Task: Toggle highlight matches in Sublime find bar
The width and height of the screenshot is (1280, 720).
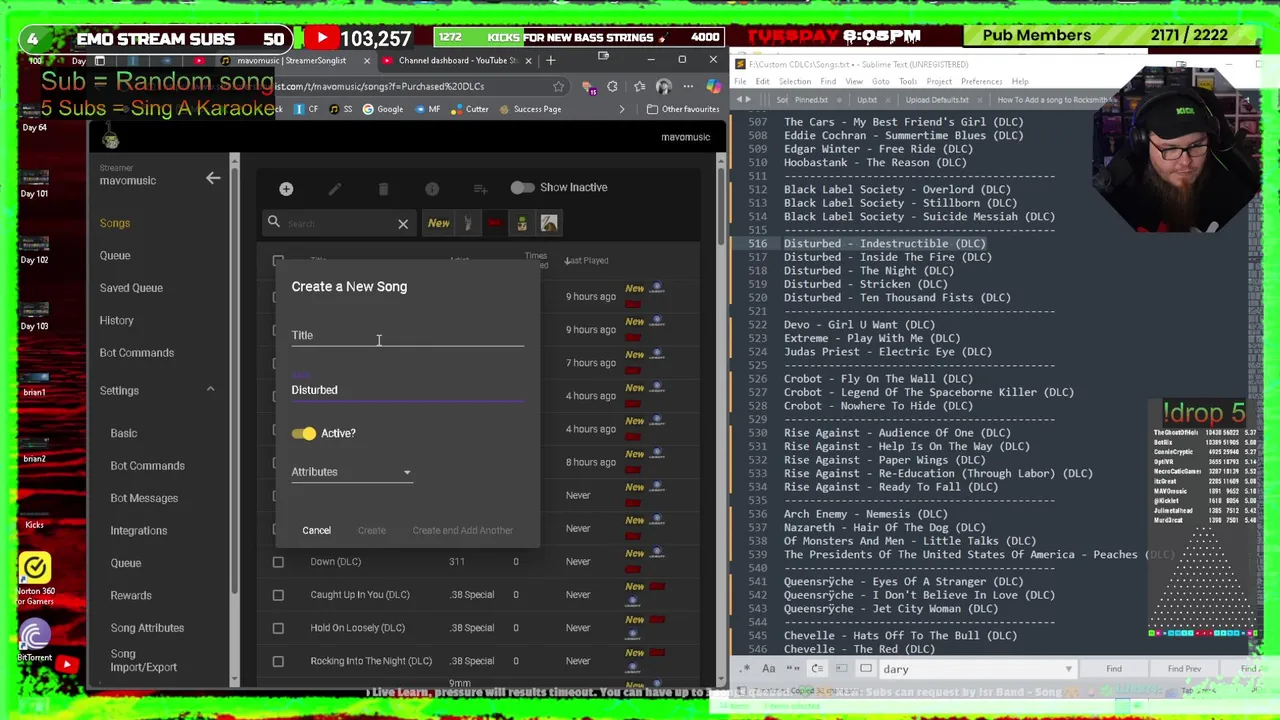Action: (x=866, y=669)
